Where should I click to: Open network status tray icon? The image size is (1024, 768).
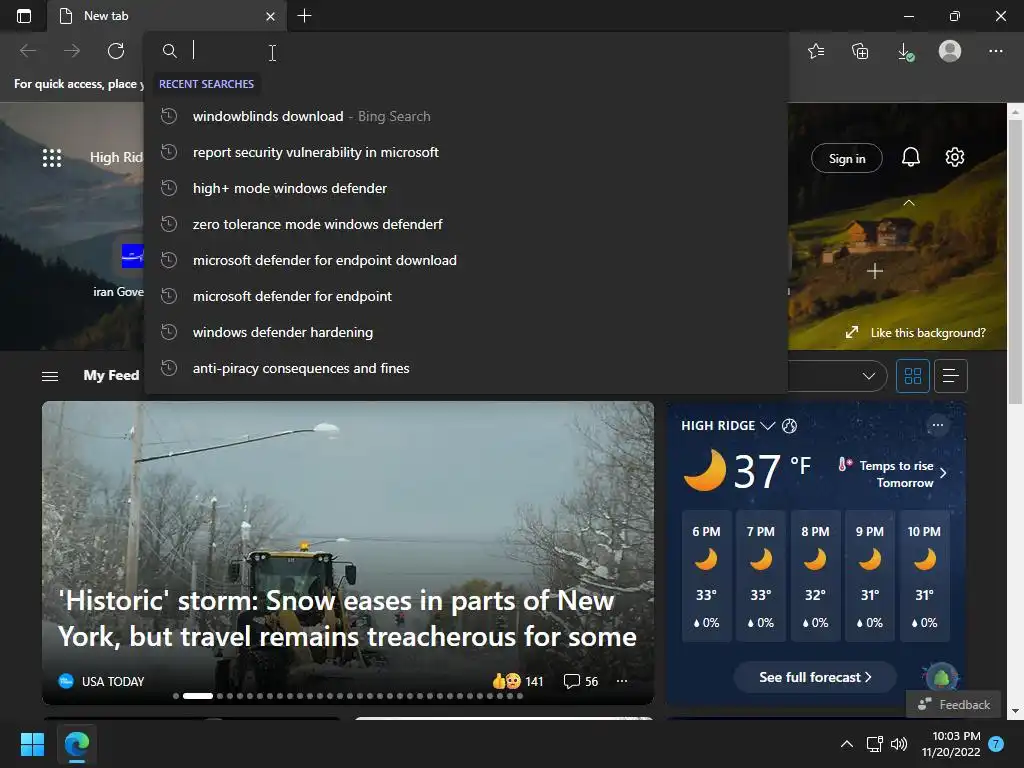click(874, 744)
